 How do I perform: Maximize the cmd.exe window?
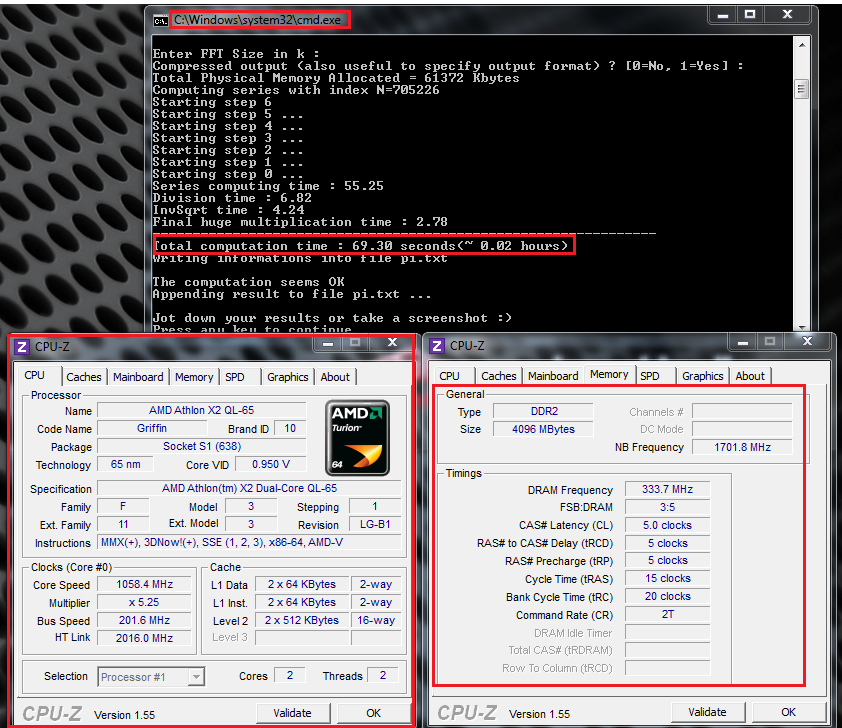tap(750, 15)
